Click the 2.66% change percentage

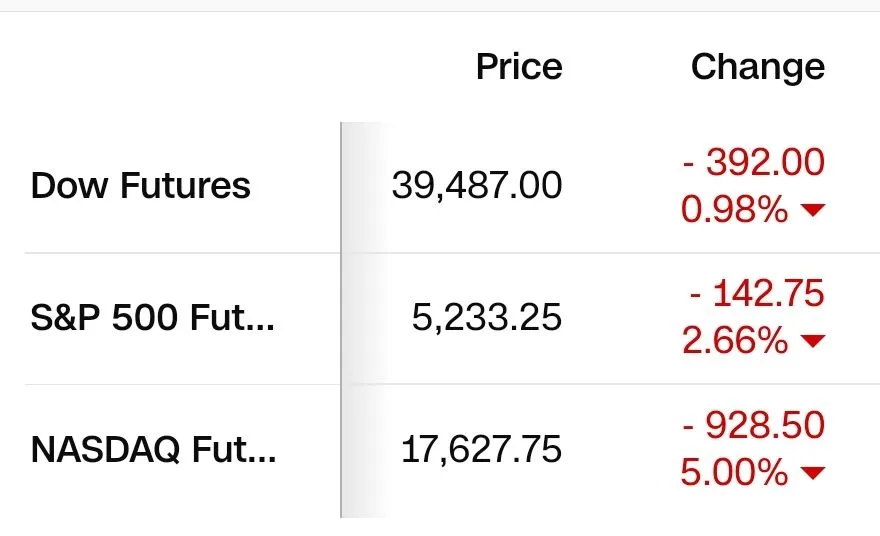click(x=735, y=341)
